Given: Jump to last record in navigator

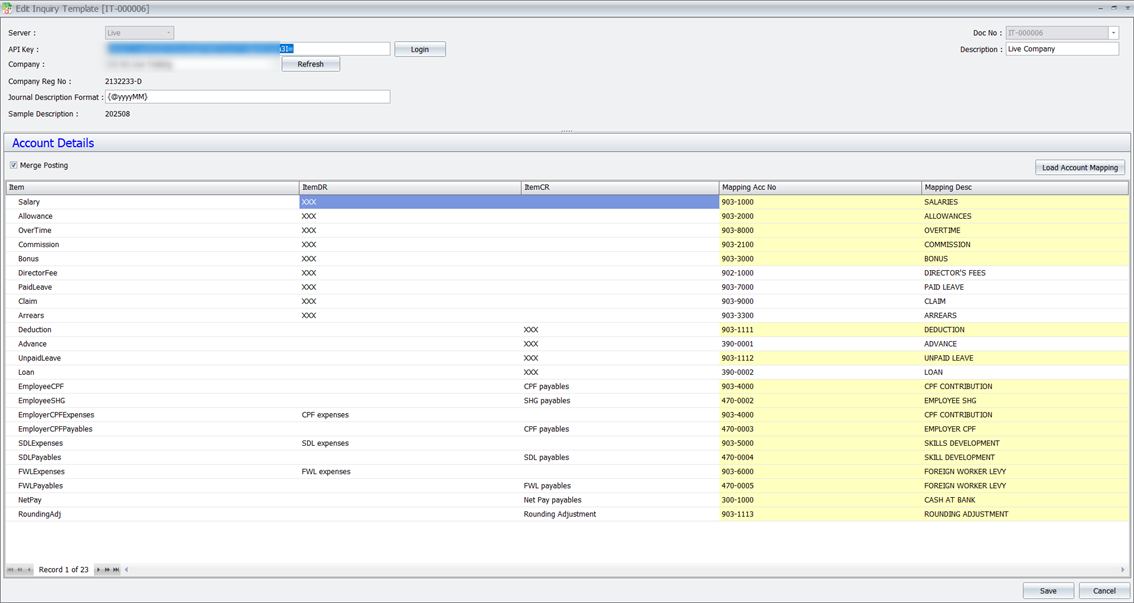Looking at the screenshot, I should tap(116, 570).
